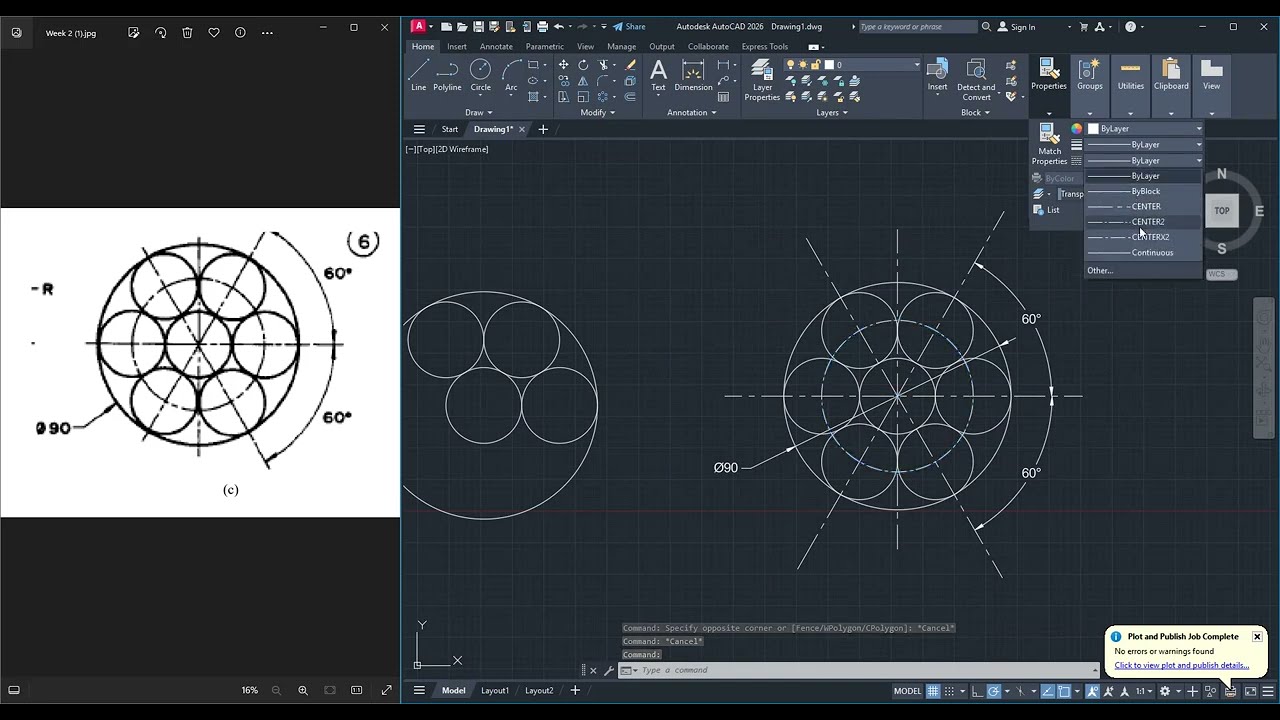
Task: Choose CENTERX2 linetype from list
Action: click(x=1144, y=237)
